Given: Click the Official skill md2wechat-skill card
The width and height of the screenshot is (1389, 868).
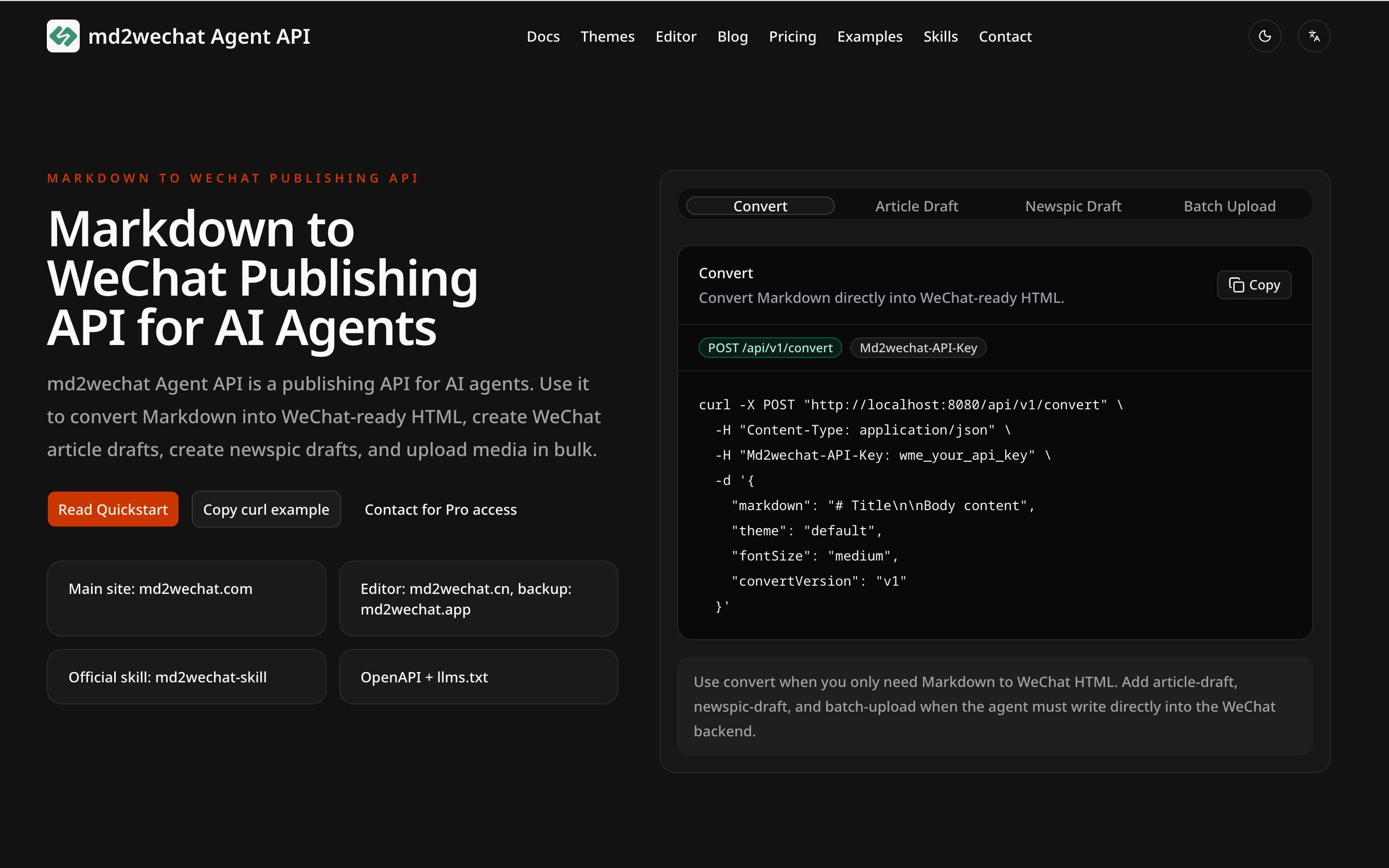Looking at the screenshot, I should [187, 677].
